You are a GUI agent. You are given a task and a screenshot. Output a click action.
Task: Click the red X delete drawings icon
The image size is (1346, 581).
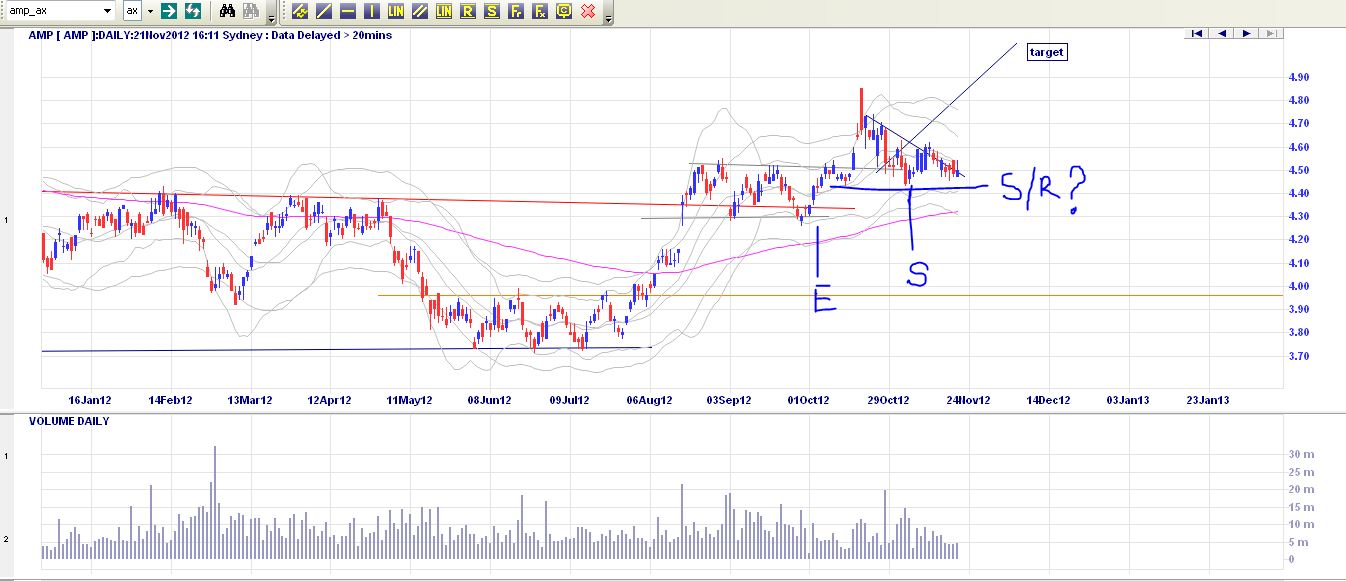(588, 11)
